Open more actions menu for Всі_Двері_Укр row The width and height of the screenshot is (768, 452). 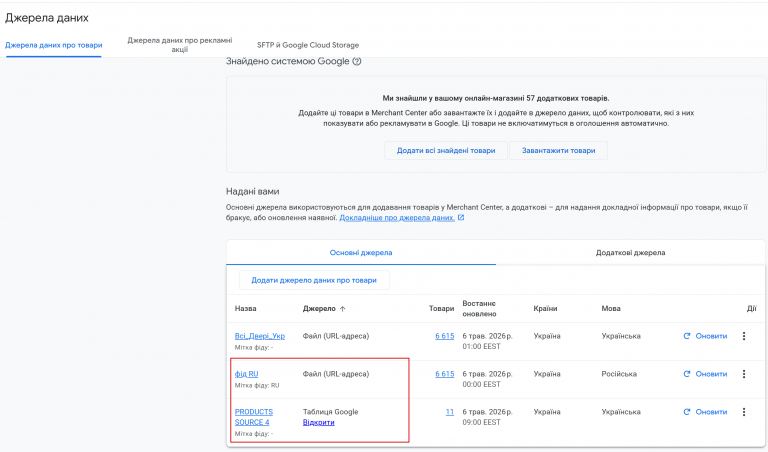tap(744, 336)
